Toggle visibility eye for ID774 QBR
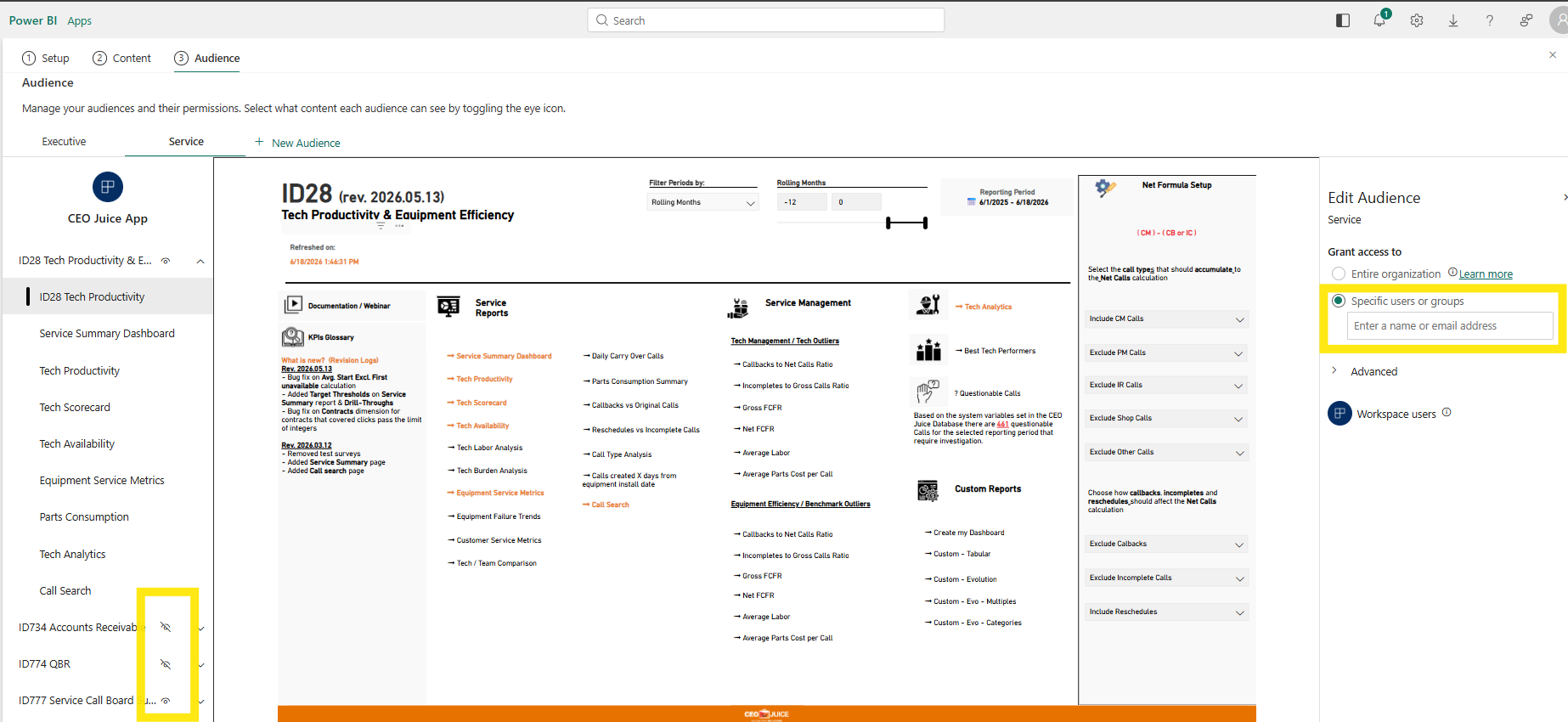The image size is (1568, 722). click(166, 663)
